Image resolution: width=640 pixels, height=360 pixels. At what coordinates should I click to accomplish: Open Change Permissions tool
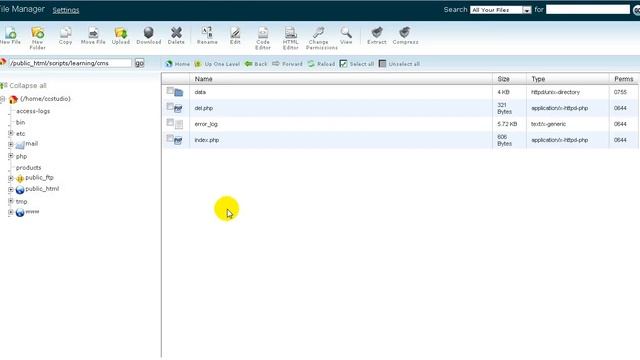(322, 38)
